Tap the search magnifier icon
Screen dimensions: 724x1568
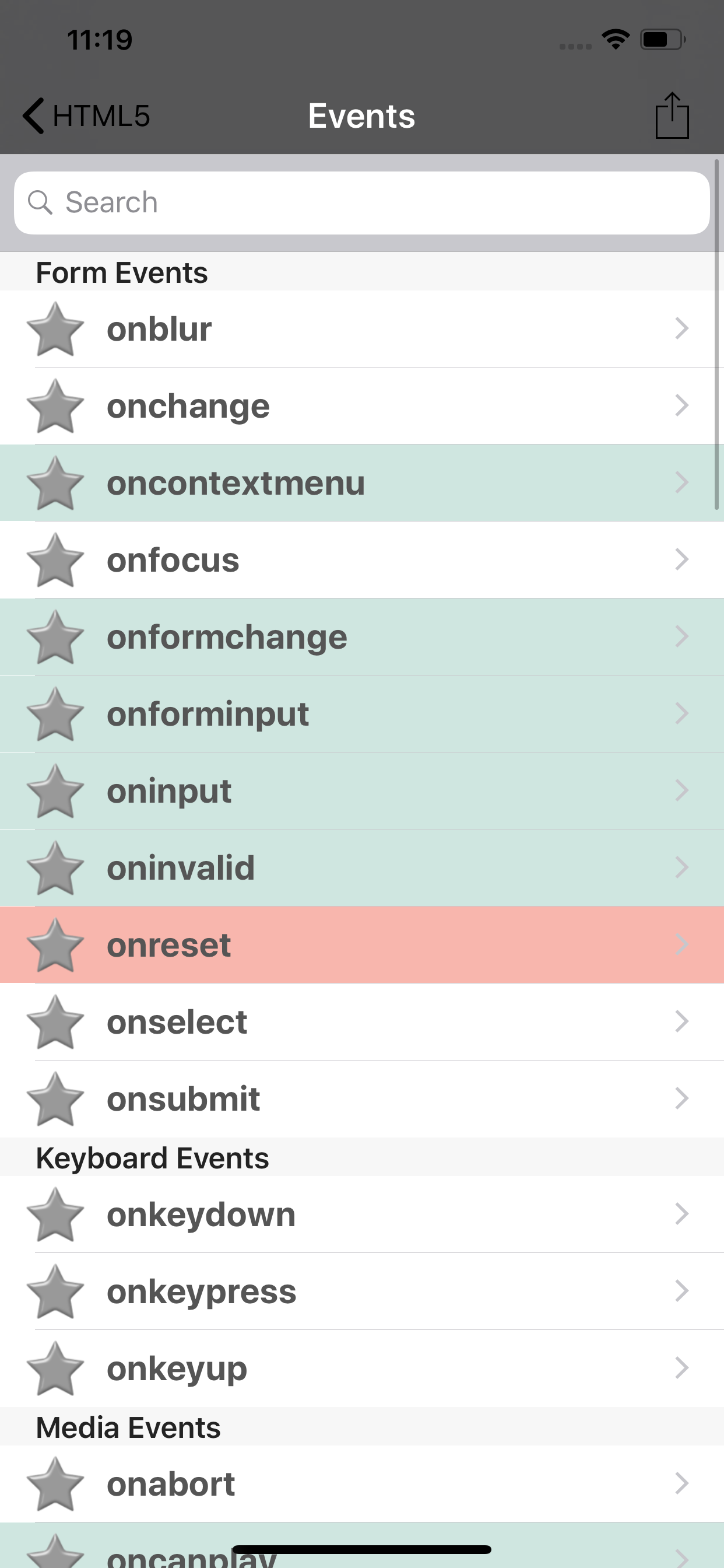point(40,202)
